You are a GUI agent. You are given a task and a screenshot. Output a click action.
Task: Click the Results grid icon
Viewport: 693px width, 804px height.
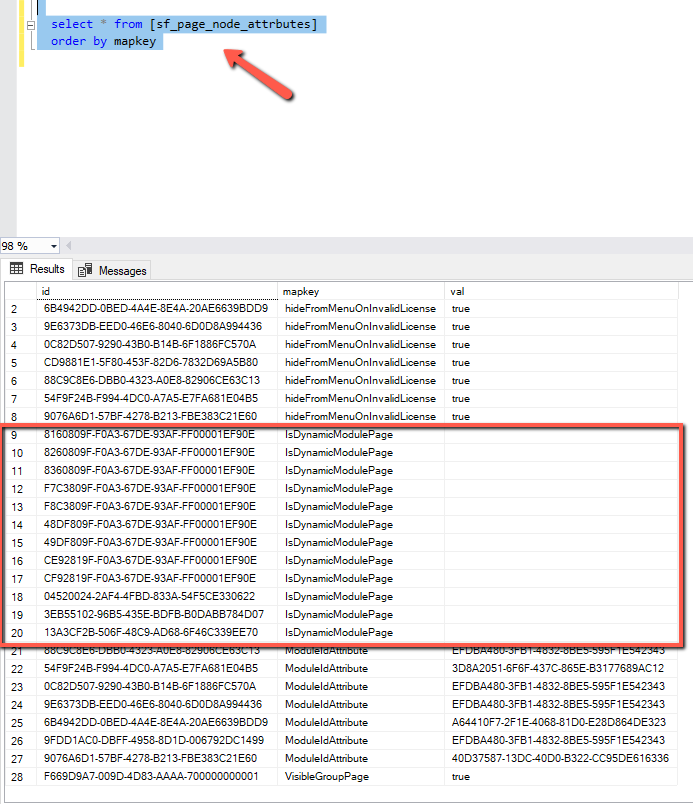tap(16, 268)
